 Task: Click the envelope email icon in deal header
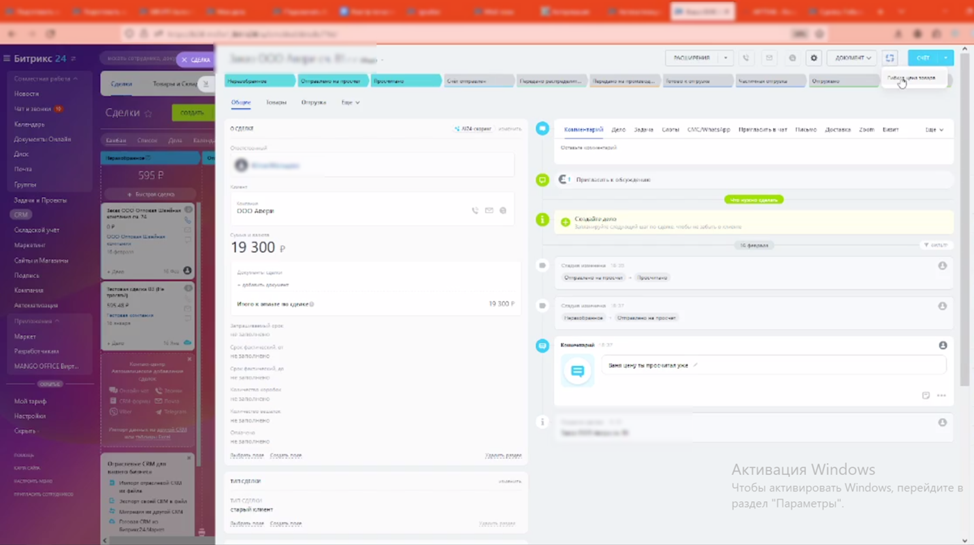pyautogui.click(x=769, y=58)
